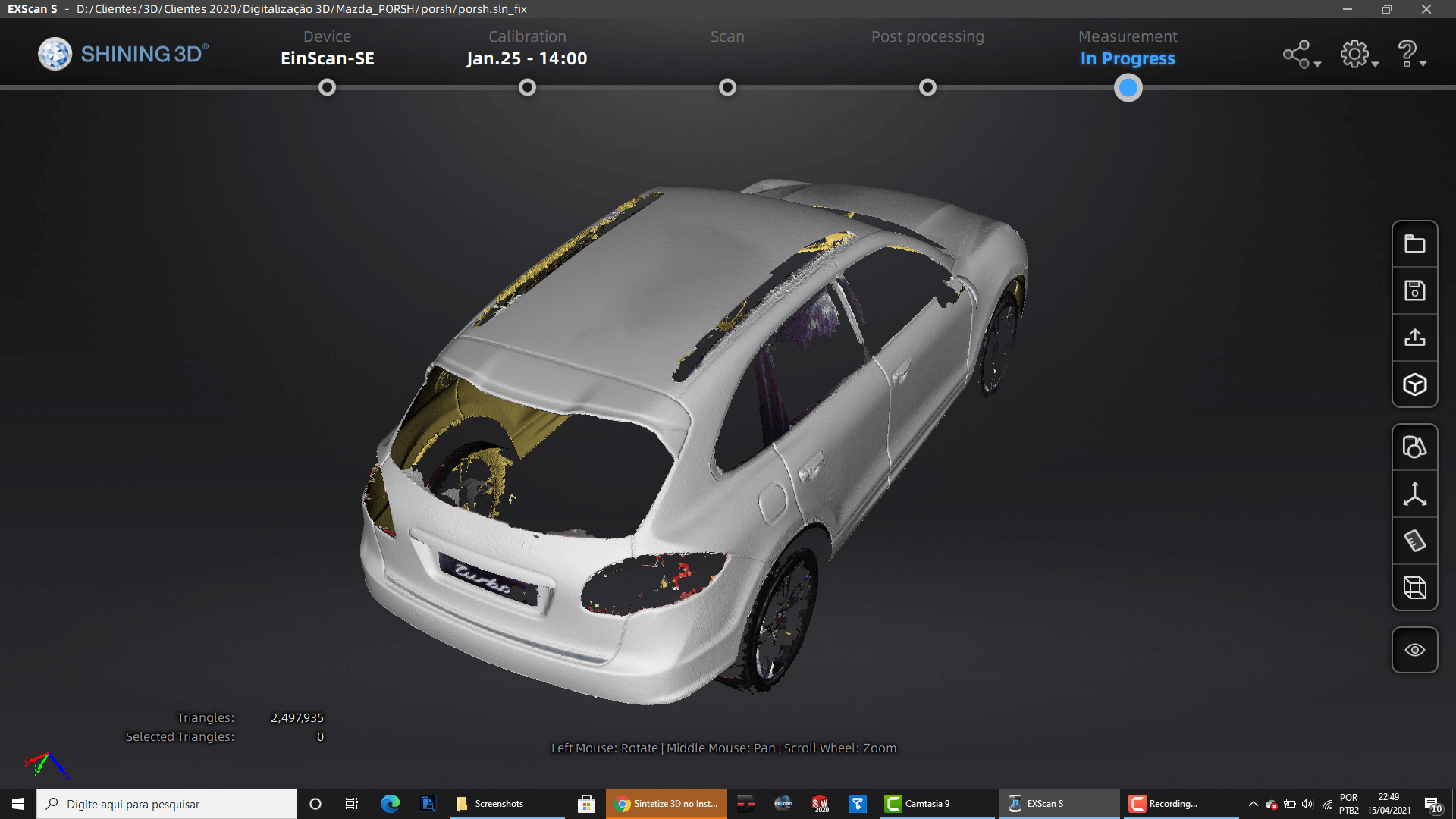The height and width of the screenshot is (819, 1456).
Task: Click the scanned car model in viewport
Action: [694, 444]
